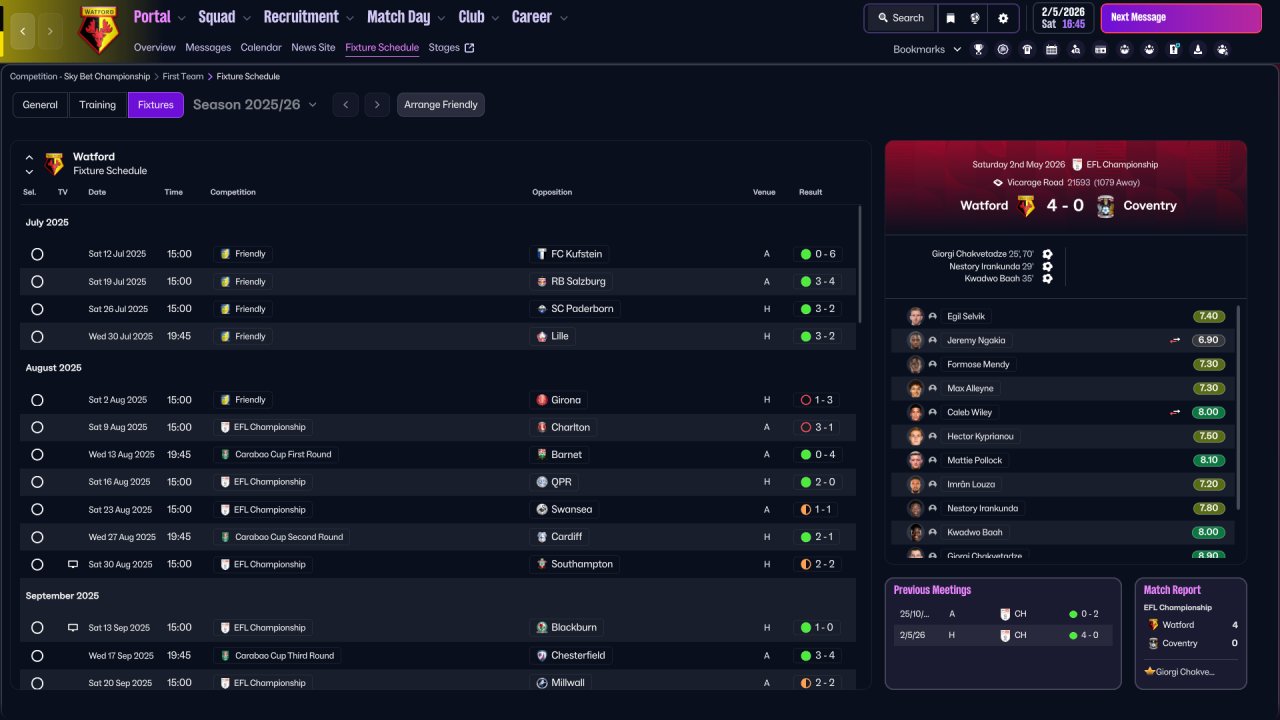Click the First Team breadcrumb link
Image resolution: width=1280 pixels, height=720 pixels.
[x=183, y=76]
